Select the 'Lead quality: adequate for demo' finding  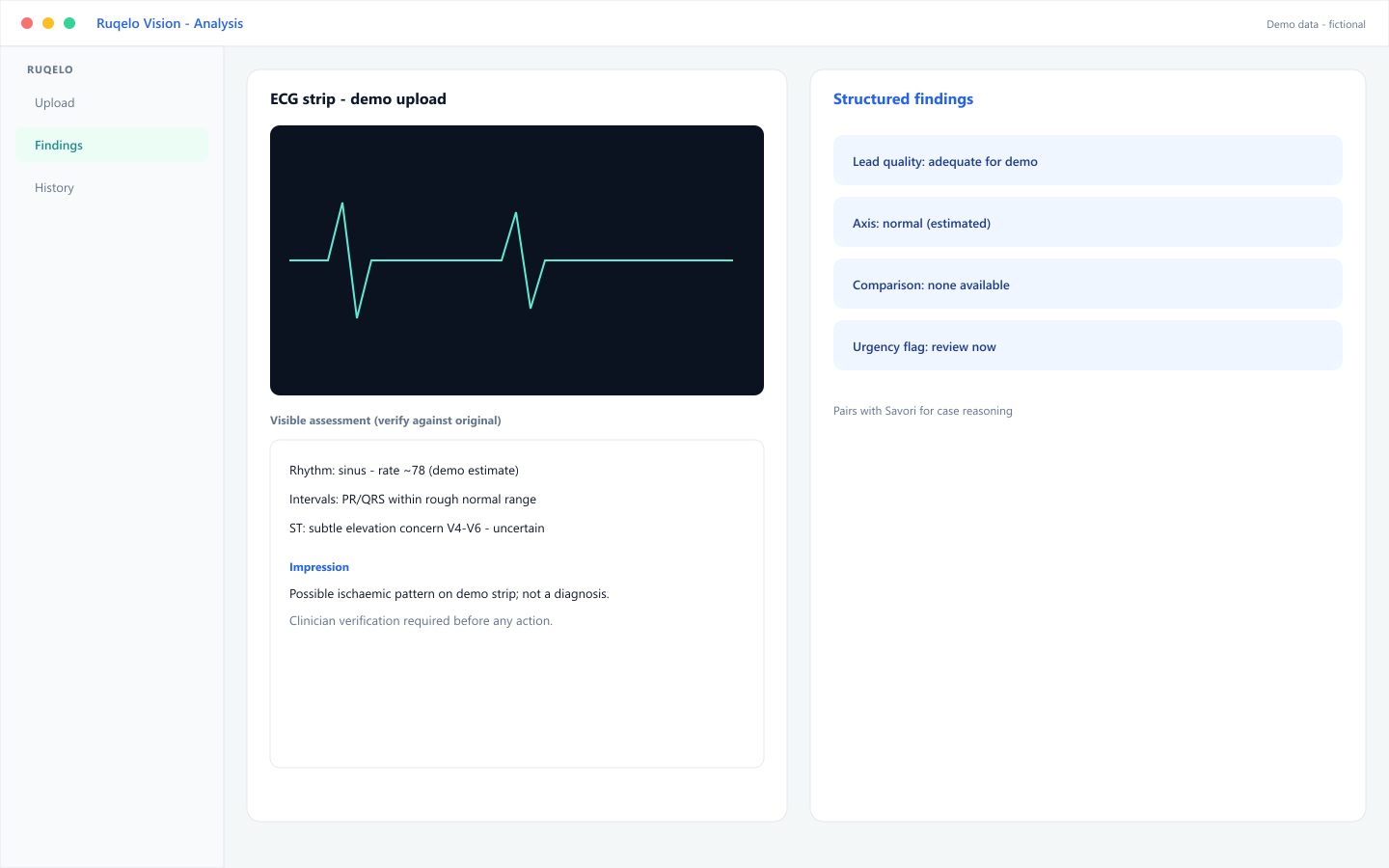click(x=1088, y=161)
